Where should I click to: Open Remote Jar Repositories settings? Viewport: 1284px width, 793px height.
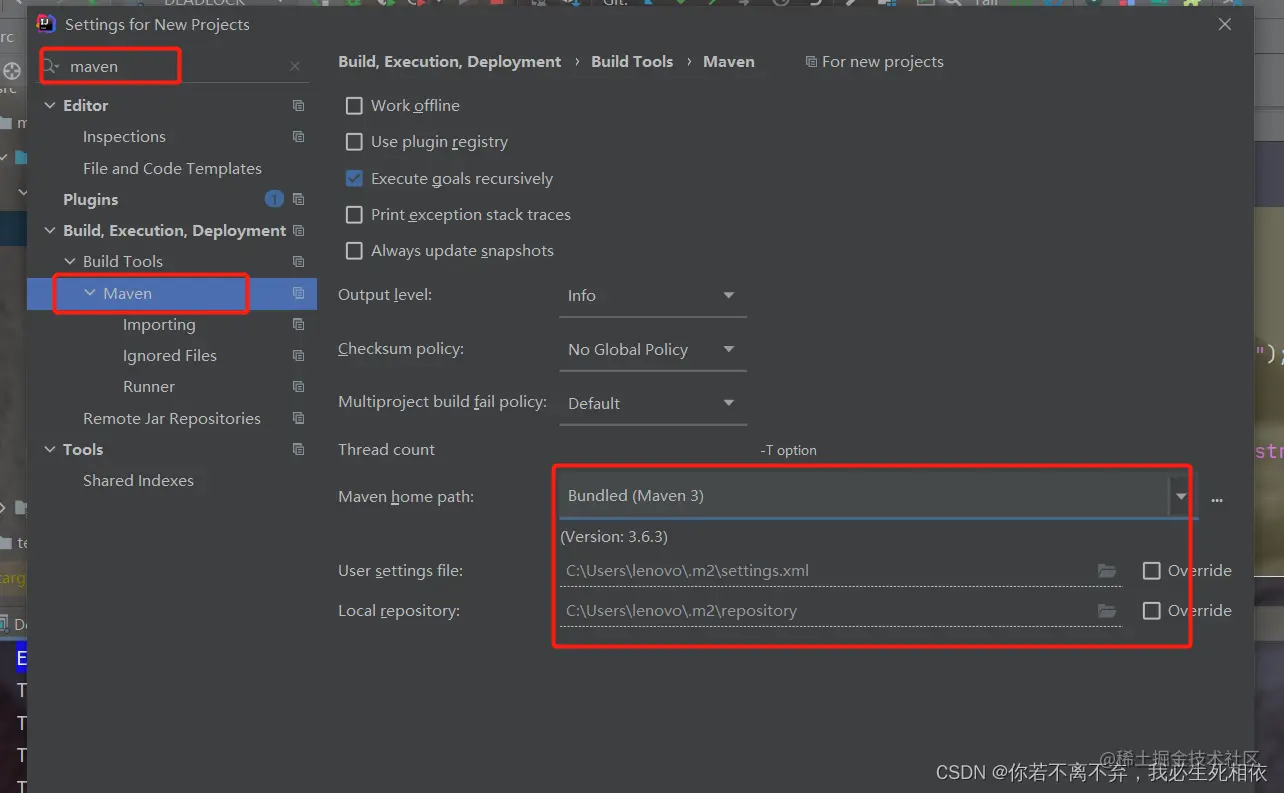click(172, 418)
